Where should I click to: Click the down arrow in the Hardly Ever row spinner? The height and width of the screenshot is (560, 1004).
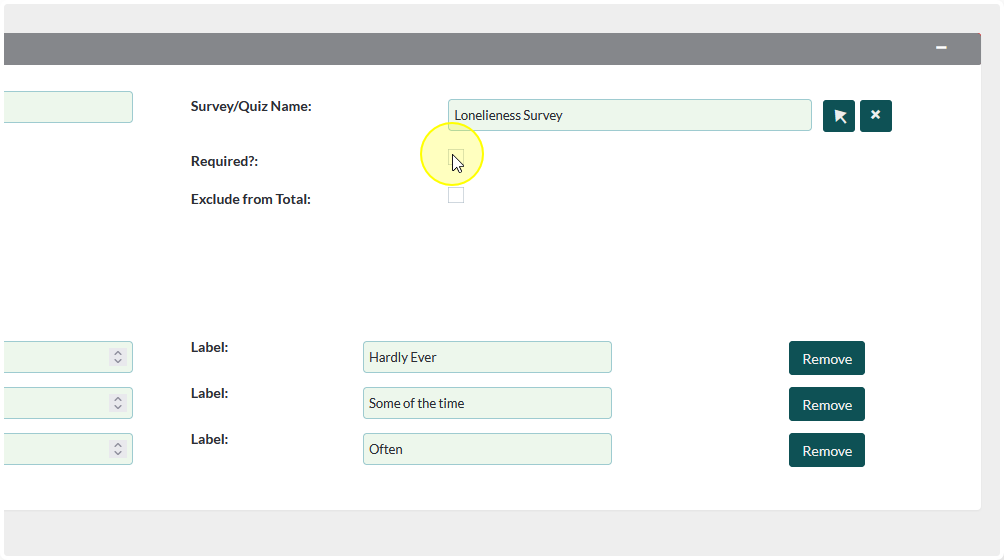pyautogui.click(x=118, y=361)
